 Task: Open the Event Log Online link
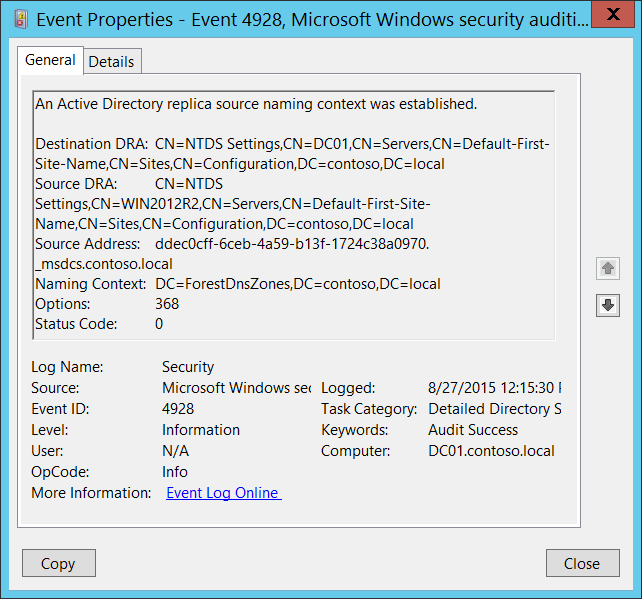(224, 493)
